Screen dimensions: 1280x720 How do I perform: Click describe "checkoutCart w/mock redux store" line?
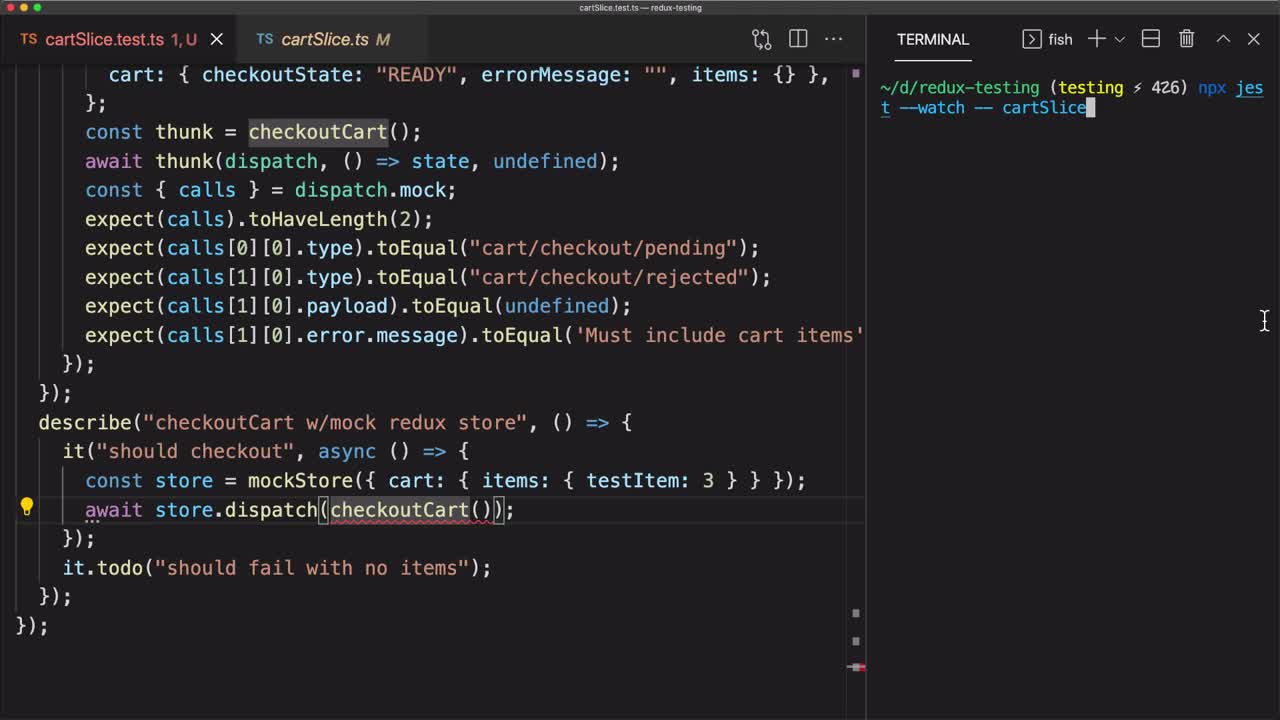pyautogui.click(x=335, y=423)
